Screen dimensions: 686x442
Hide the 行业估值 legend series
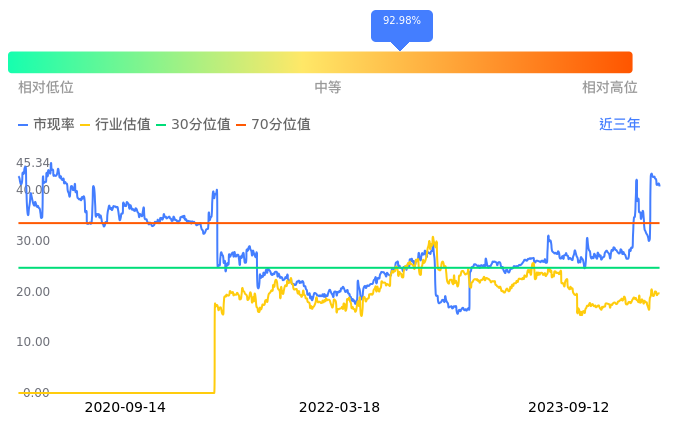pos(115,125)
